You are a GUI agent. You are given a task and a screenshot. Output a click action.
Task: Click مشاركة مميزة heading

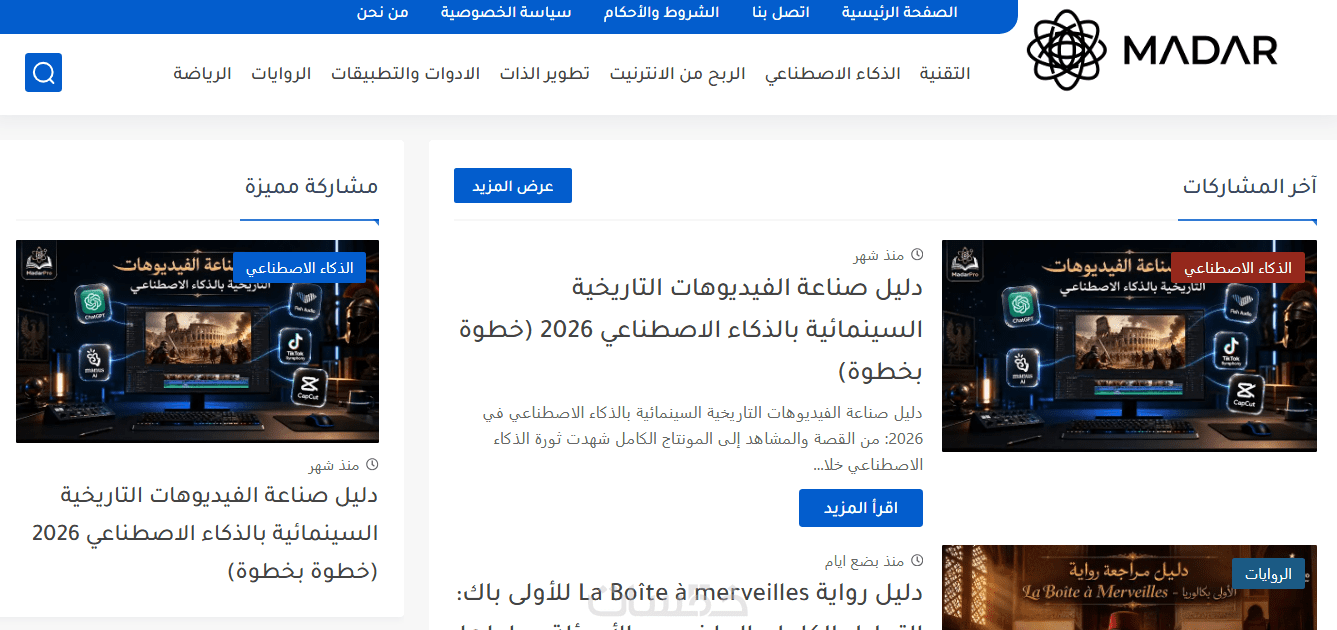tap(312, 186)
